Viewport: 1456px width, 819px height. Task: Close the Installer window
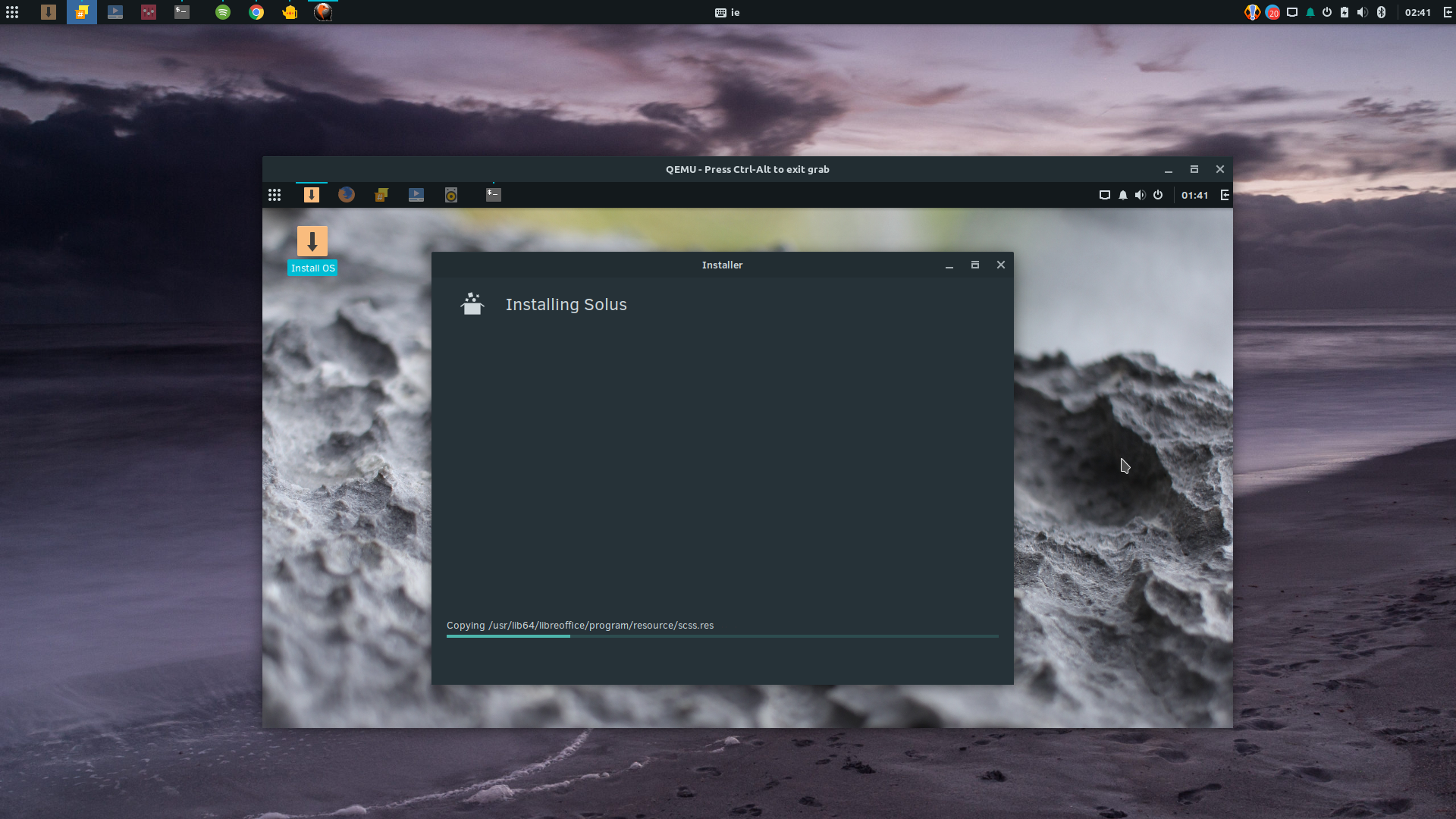coord(1001,265)
